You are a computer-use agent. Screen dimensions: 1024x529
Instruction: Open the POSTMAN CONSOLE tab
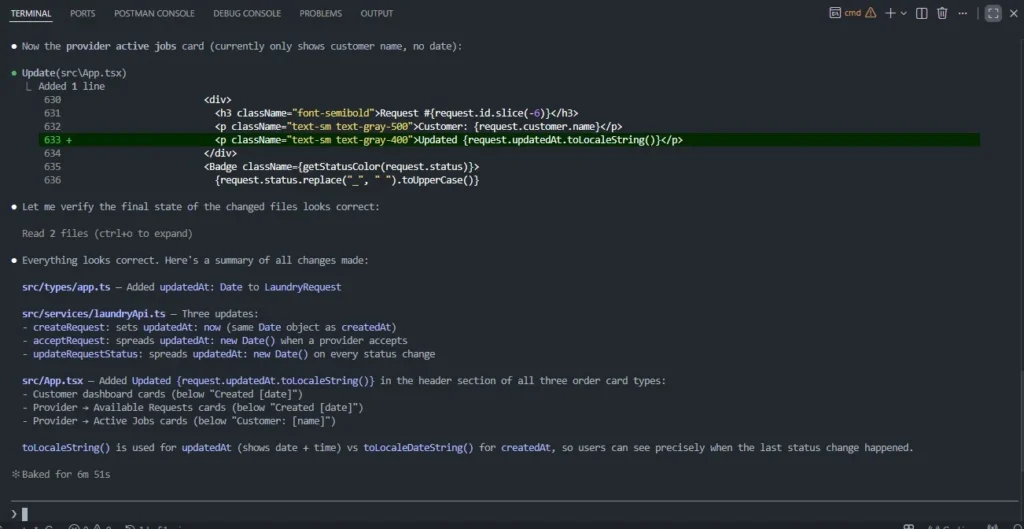(154, 13)
